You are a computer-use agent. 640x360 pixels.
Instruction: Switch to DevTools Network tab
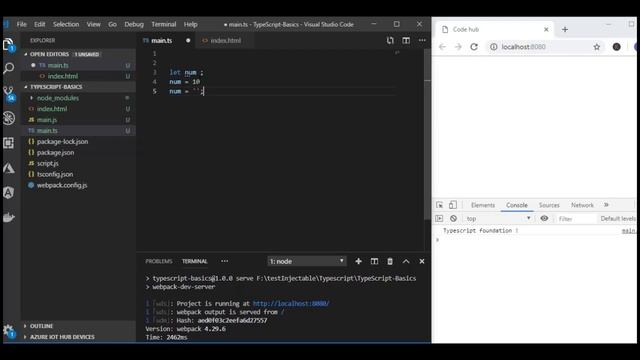pyautogui.click(x=582, y=205)
